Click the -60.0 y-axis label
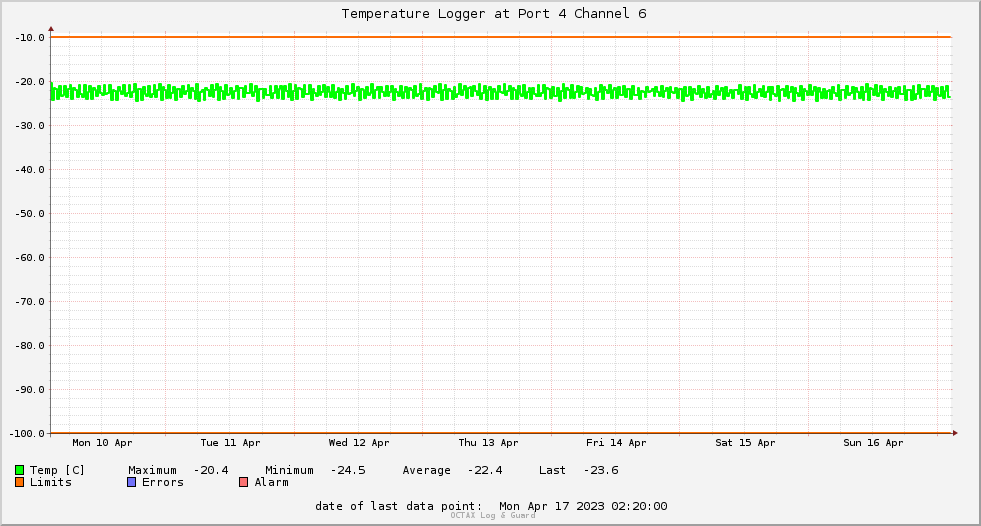This screenshot has height=526, width=981. [x=30, y=258]
